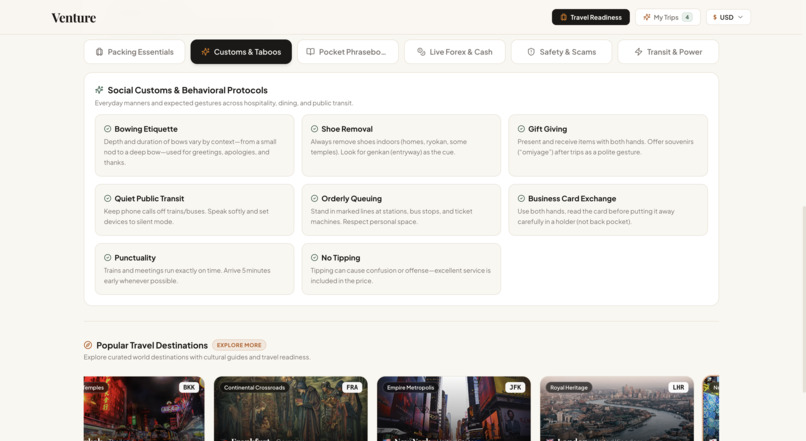Select the Orderly Queuing card title
806x441 pixels.
352,198
